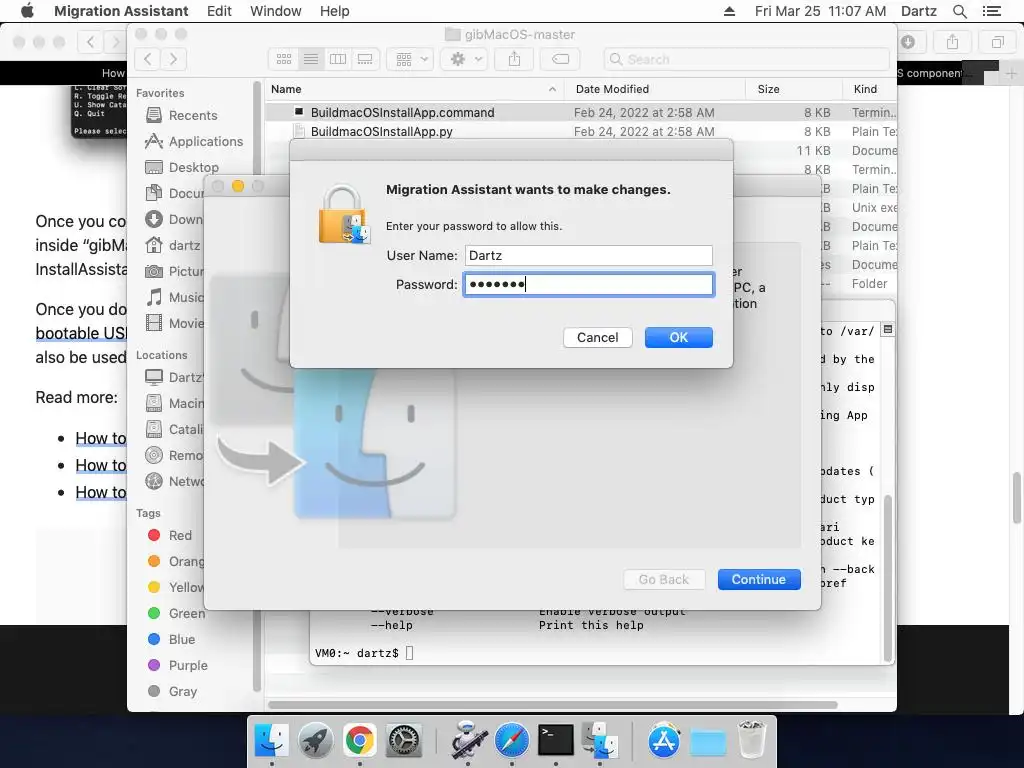Open Safari from the Dock
The image size is (1024, 768).
point(511,741)
